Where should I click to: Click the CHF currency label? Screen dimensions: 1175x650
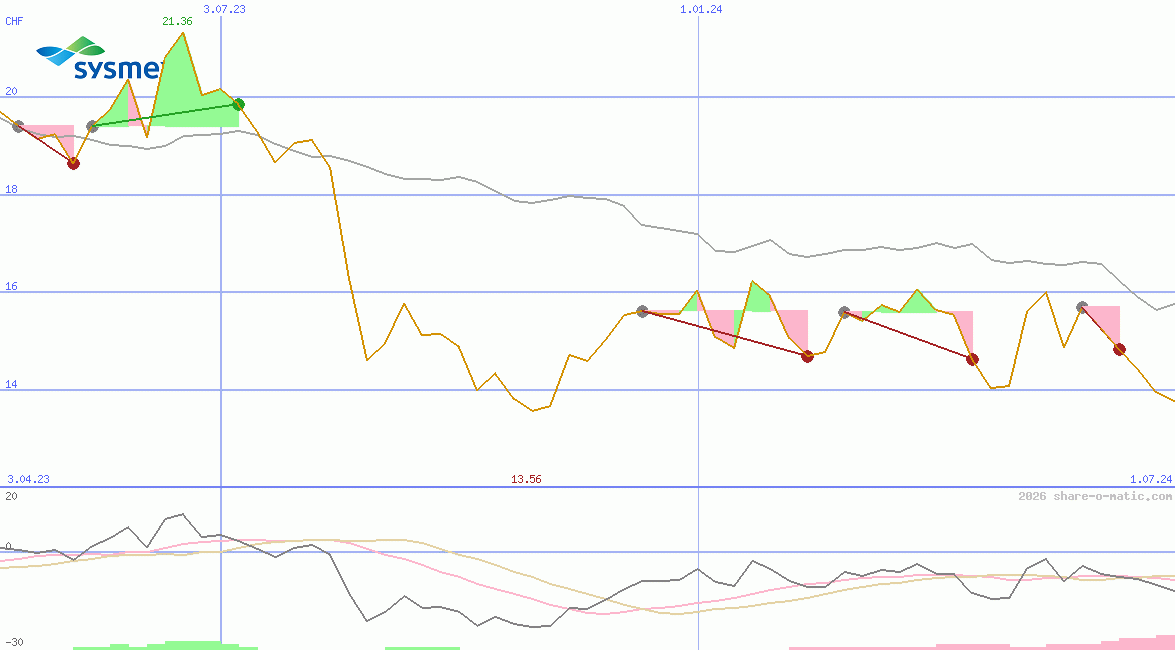click(x=14, y=21)
